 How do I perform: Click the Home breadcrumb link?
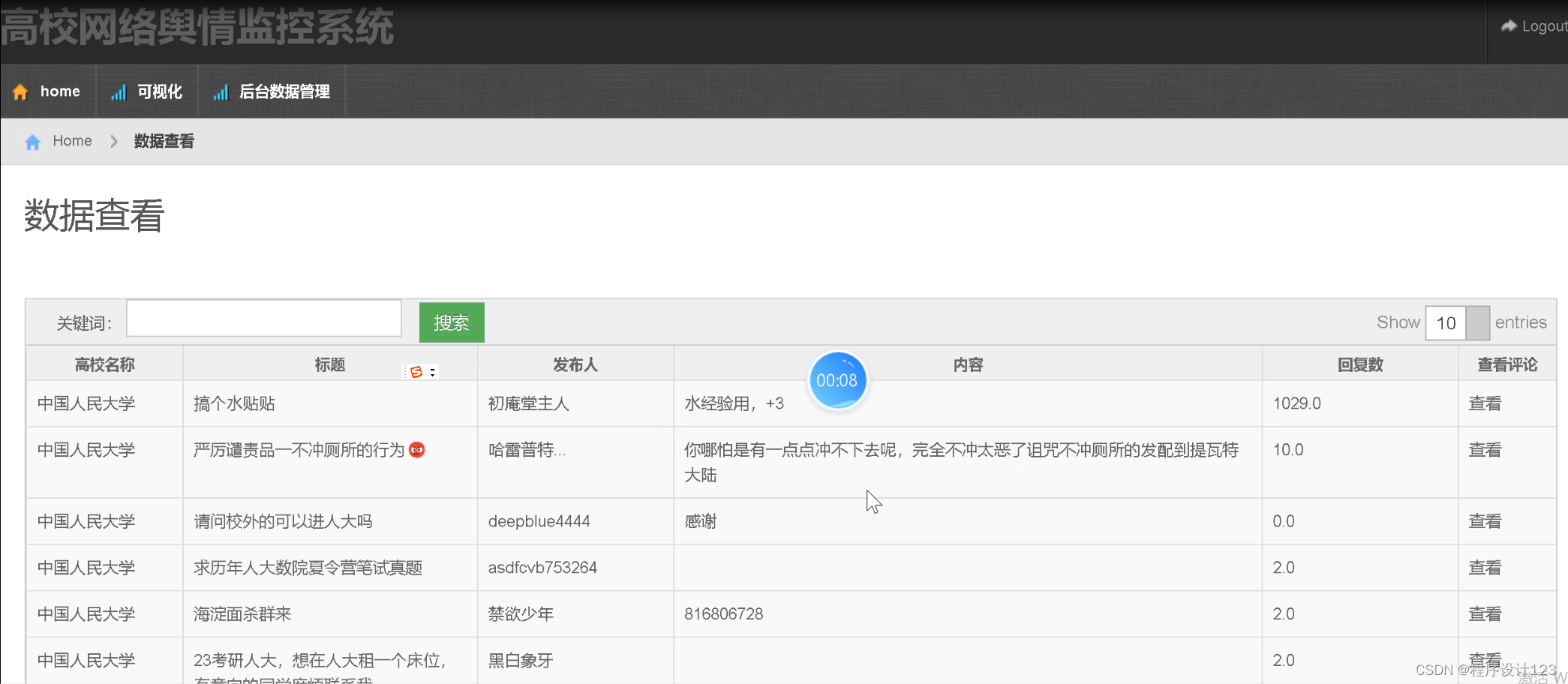(x=72, y=141)
